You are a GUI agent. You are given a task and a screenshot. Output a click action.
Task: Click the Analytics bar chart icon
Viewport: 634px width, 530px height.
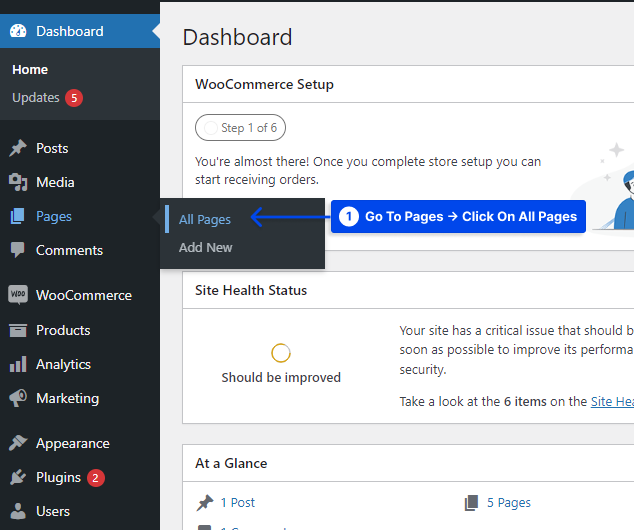(18, 364)
